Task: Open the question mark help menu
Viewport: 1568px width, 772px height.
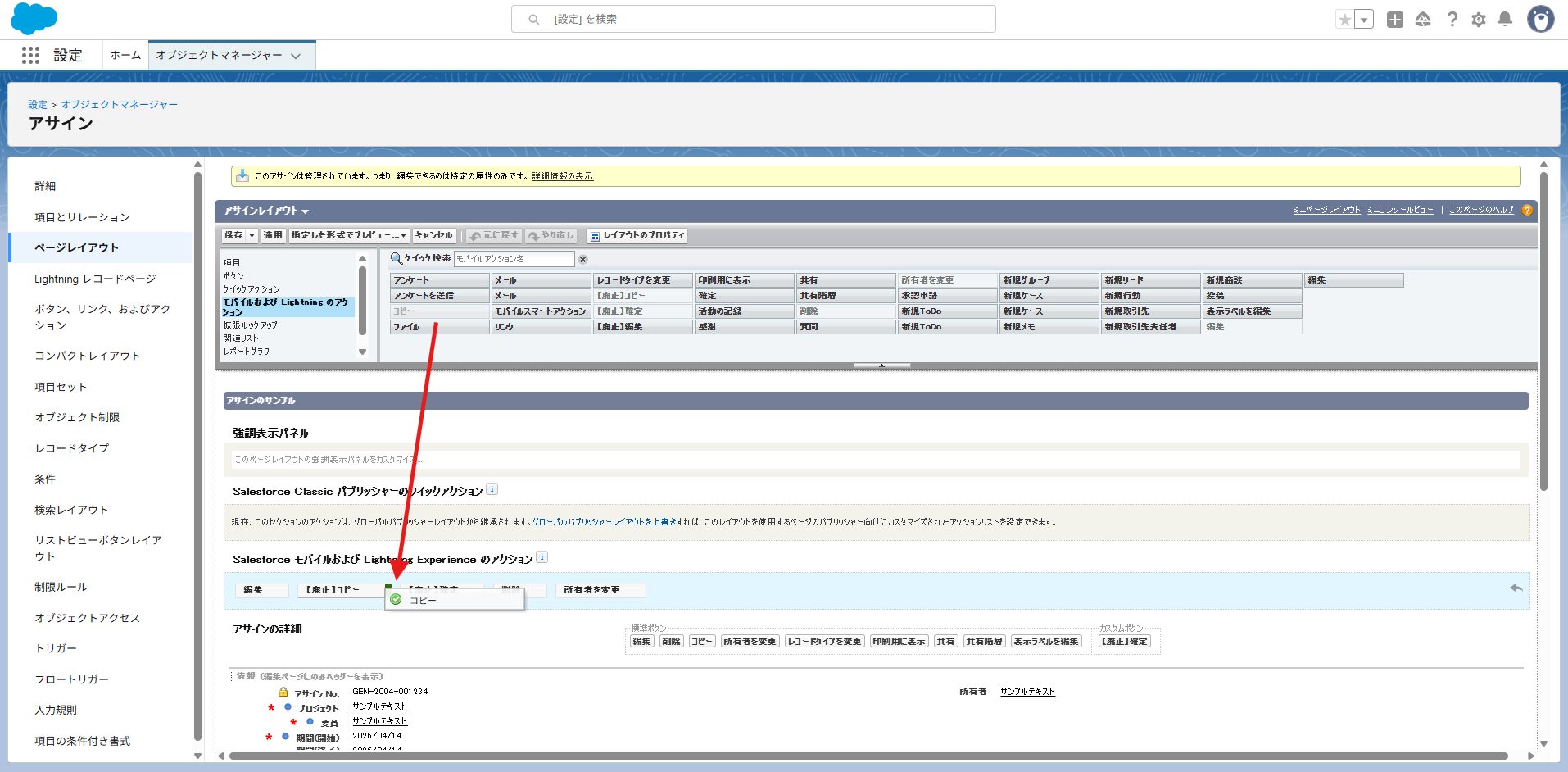Action: click(x=1452, y=20)
